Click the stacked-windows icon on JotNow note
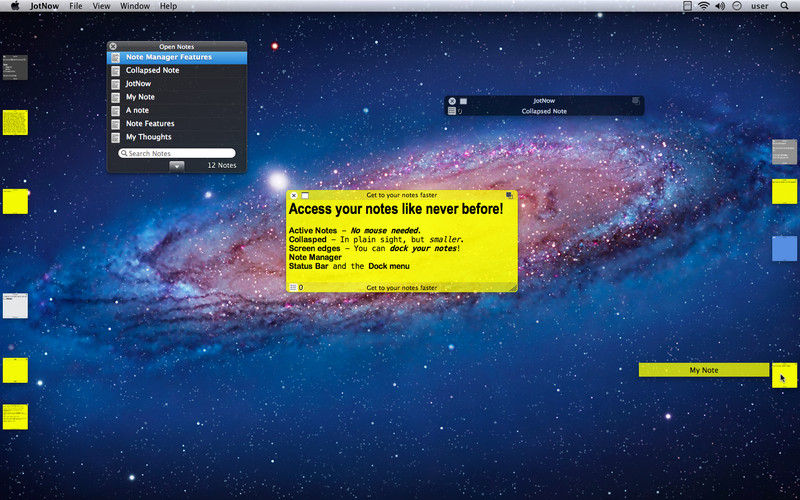 (636, 101)
